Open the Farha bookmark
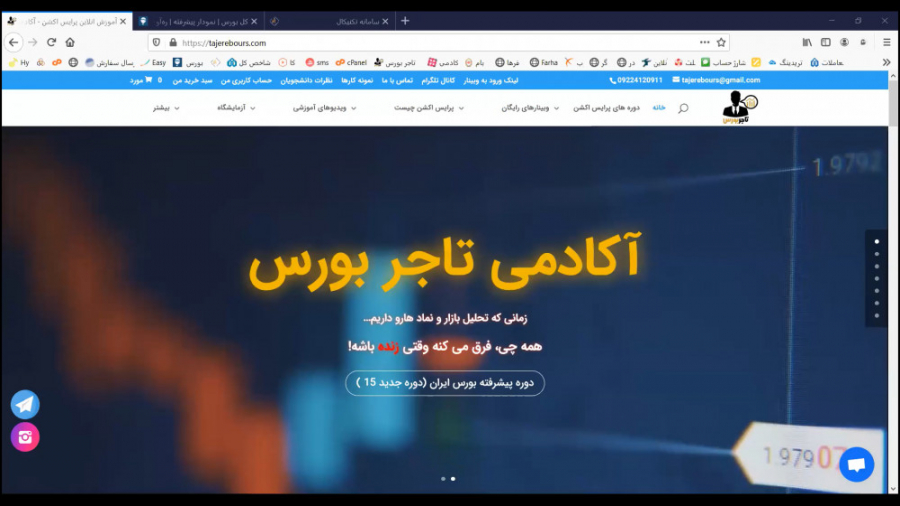The width and height of the screenshot is (900, 506). click(x=543, y=63)
